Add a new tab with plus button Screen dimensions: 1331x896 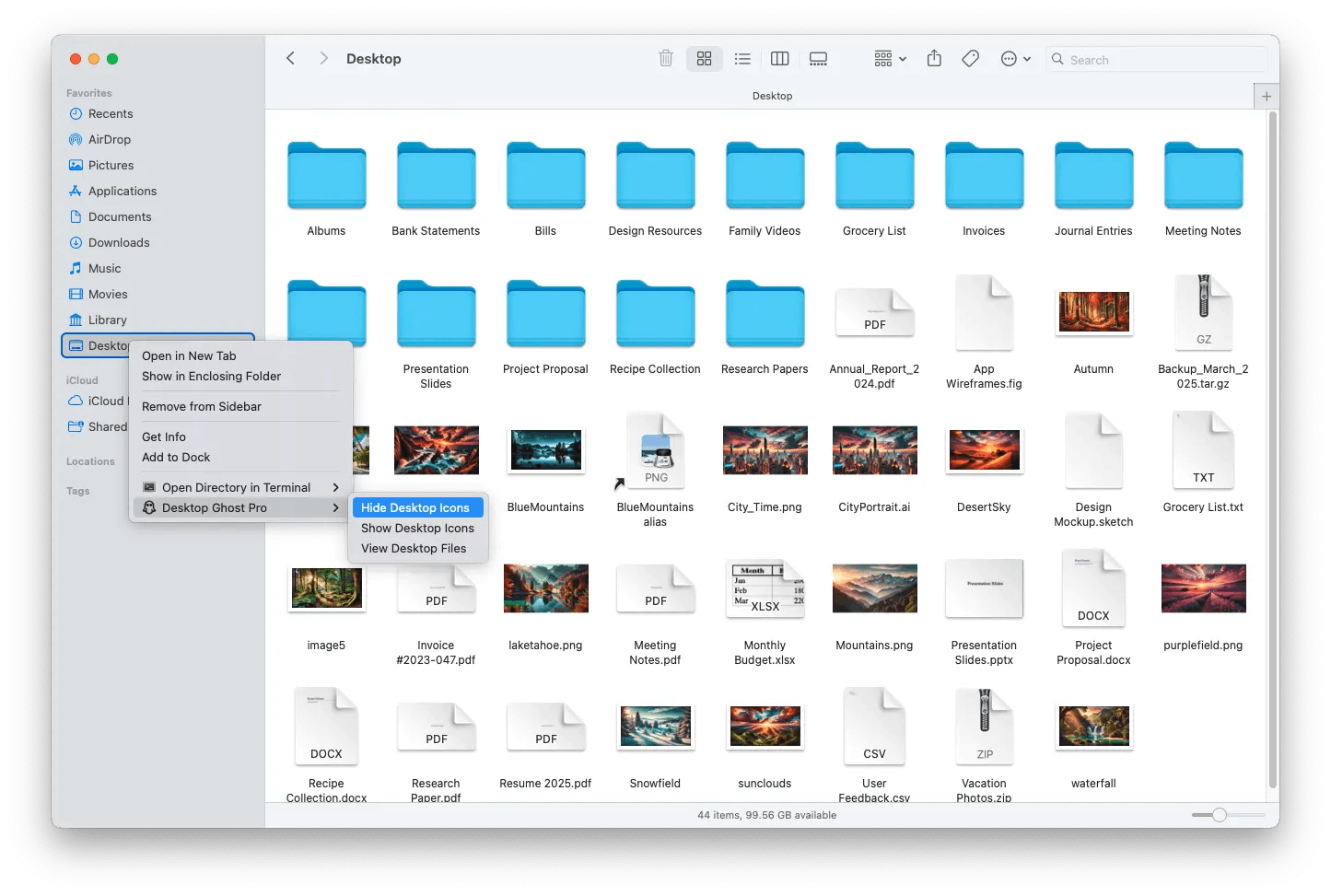[x=1267, y=96]
